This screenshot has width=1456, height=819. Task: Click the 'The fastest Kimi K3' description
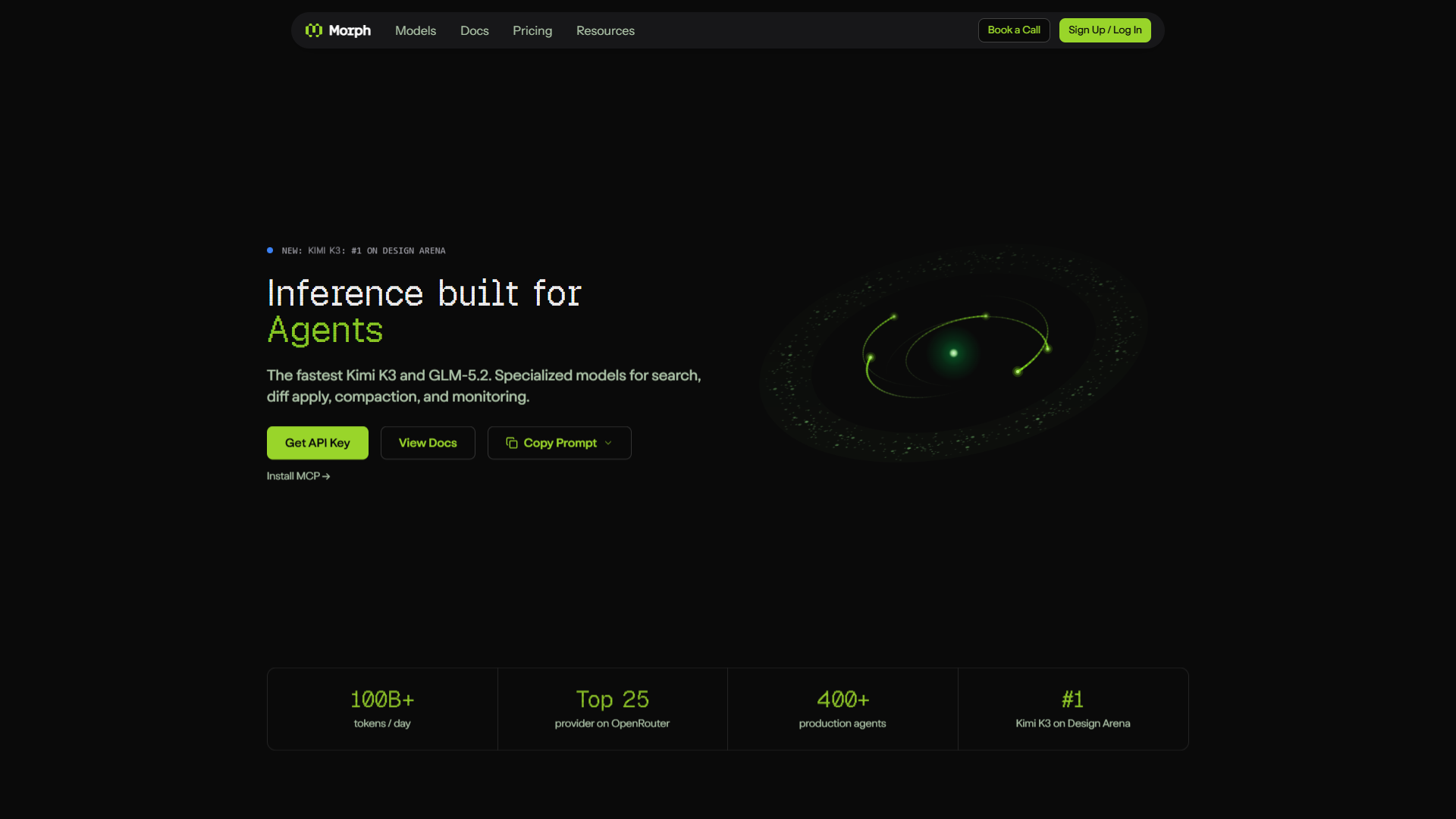point(484,386)
